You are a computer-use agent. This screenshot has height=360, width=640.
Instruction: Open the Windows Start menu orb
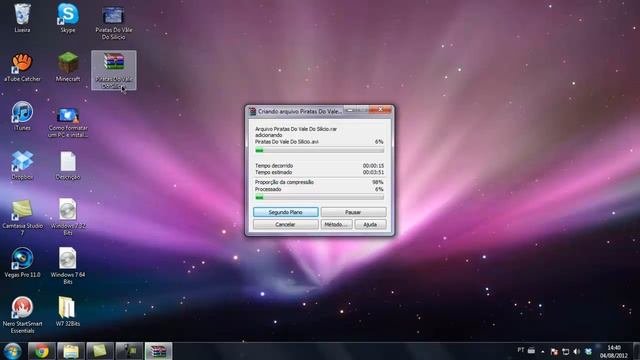12,351
